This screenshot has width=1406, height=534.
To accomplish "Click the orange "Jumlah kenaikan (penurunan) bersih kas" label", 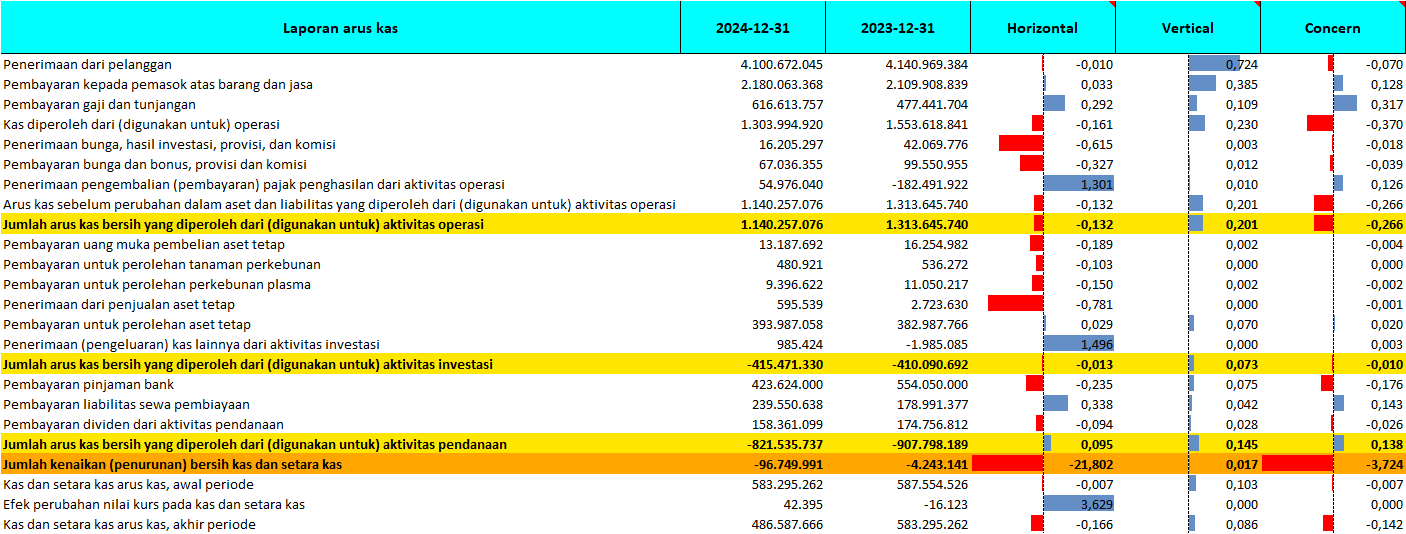I will point(173,465).
